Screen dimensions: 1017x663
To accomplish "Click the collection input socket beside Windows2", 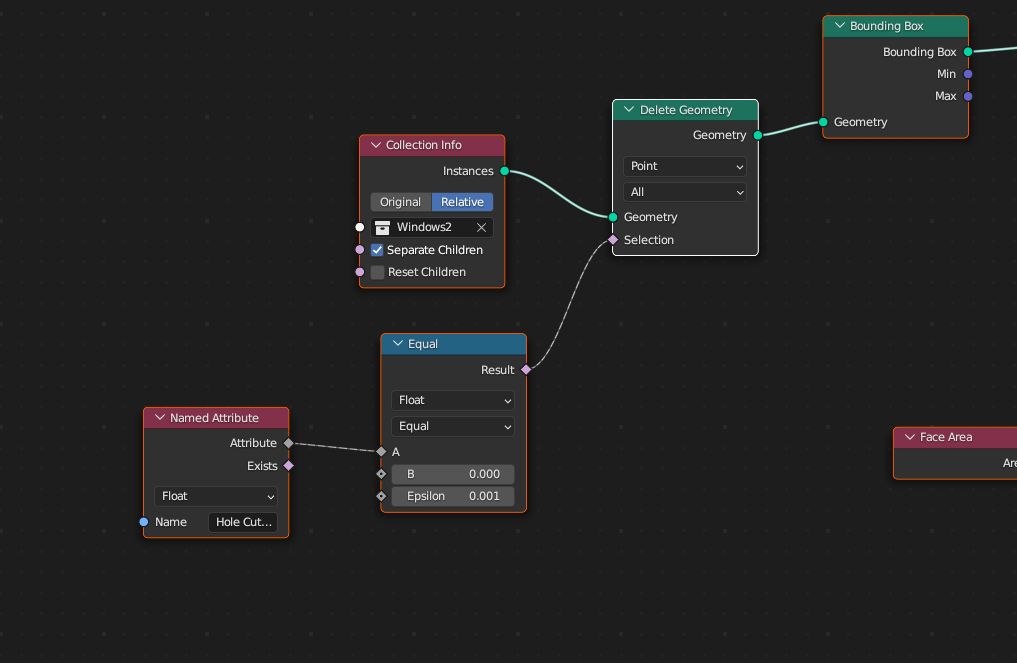I will (x=360, y=227).
